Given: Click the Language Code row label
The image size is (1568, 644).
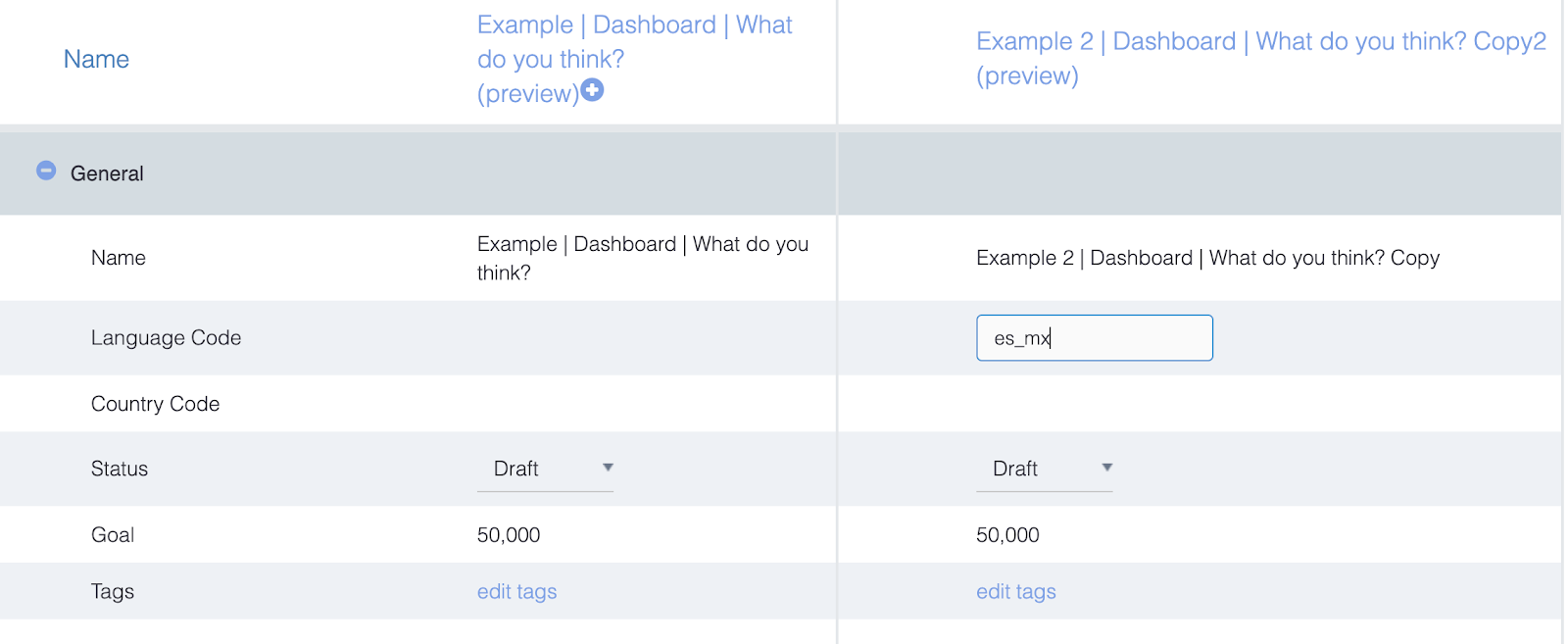Looking at the screenshot, I should pyautogui.click(x=166, y=338).
